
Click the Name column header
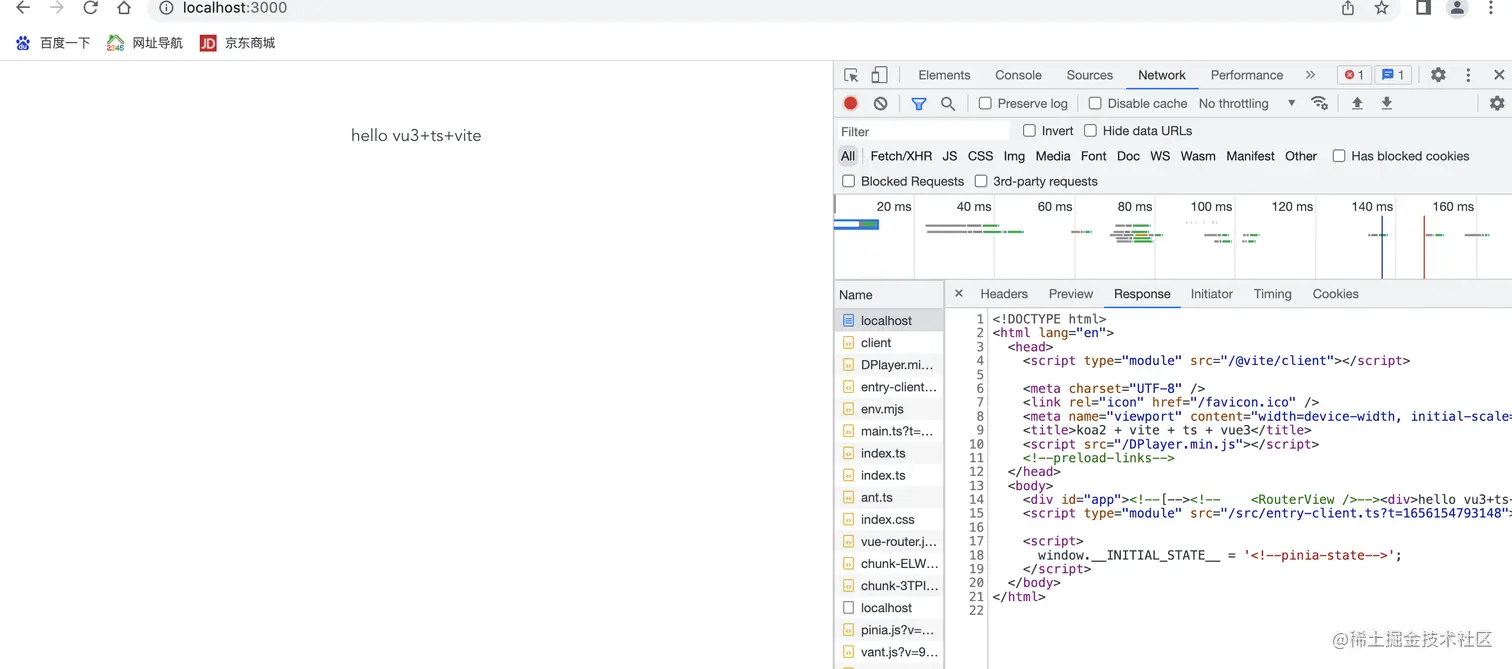pyautogui.click(x=889, y=295)
